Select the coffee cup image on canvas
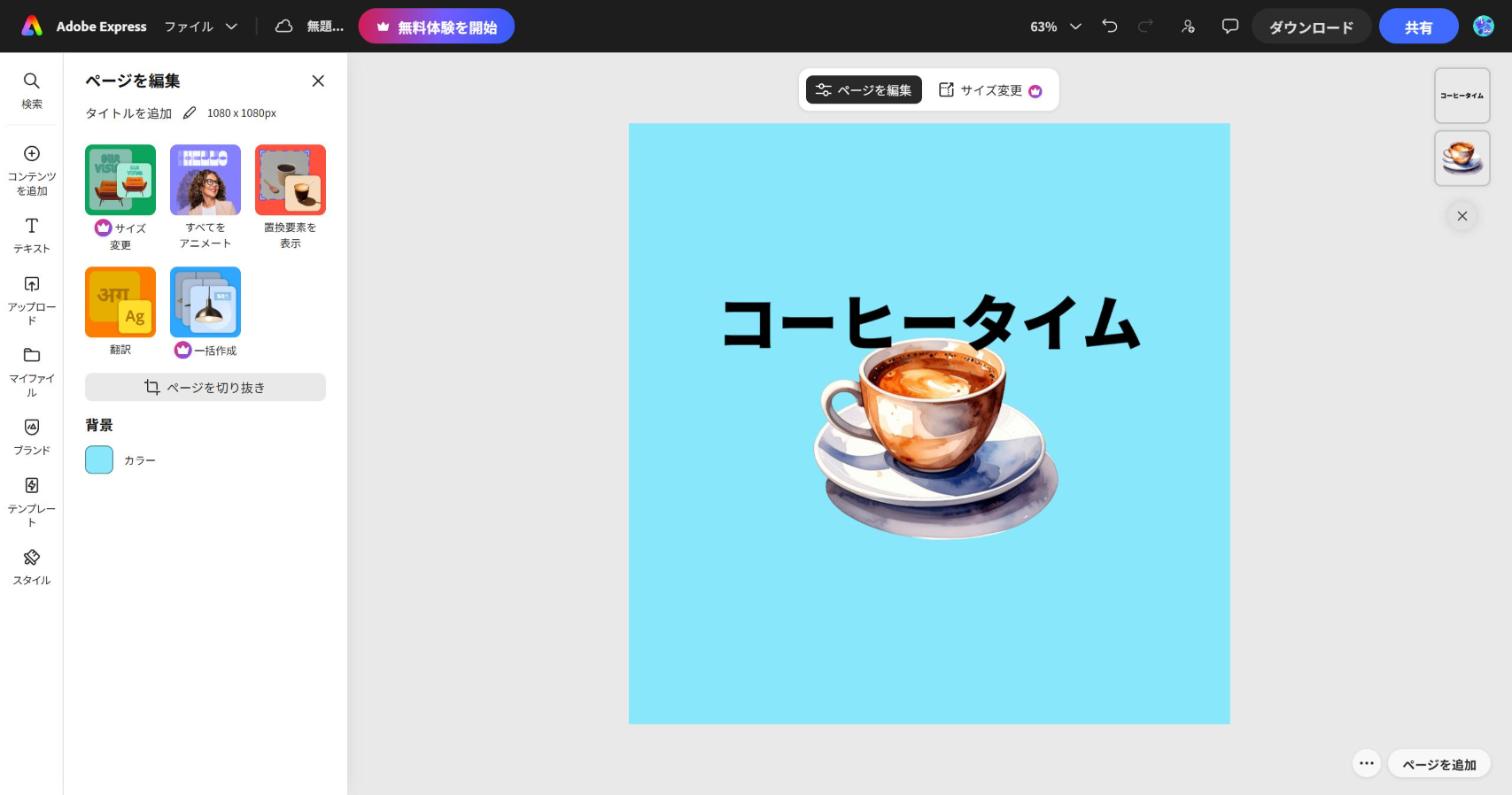Viewport: 1512px width, 795px height. [936, 440]
